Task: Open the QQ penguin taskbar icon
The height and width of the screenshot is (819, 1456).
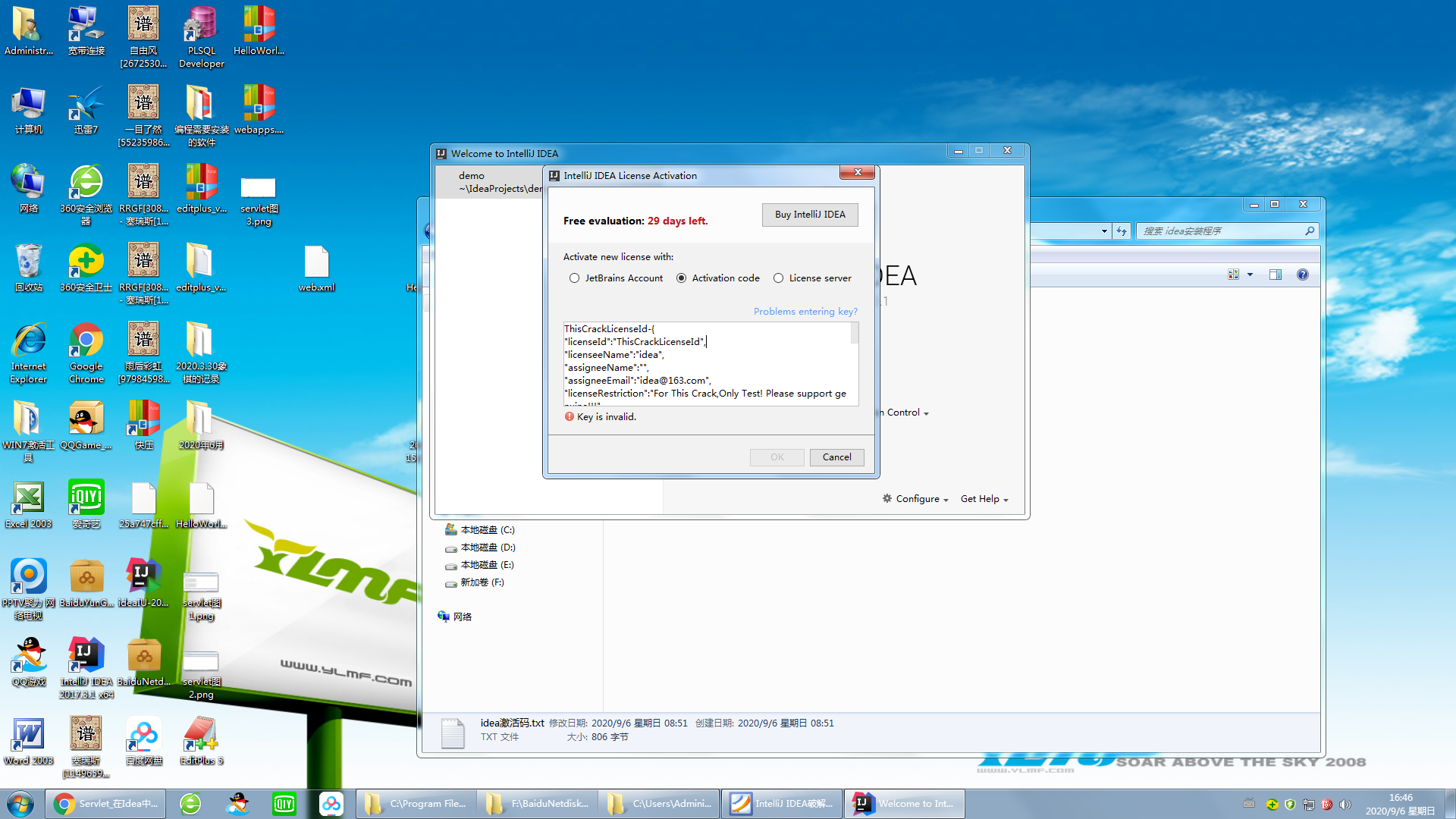Action: (238, 804)
